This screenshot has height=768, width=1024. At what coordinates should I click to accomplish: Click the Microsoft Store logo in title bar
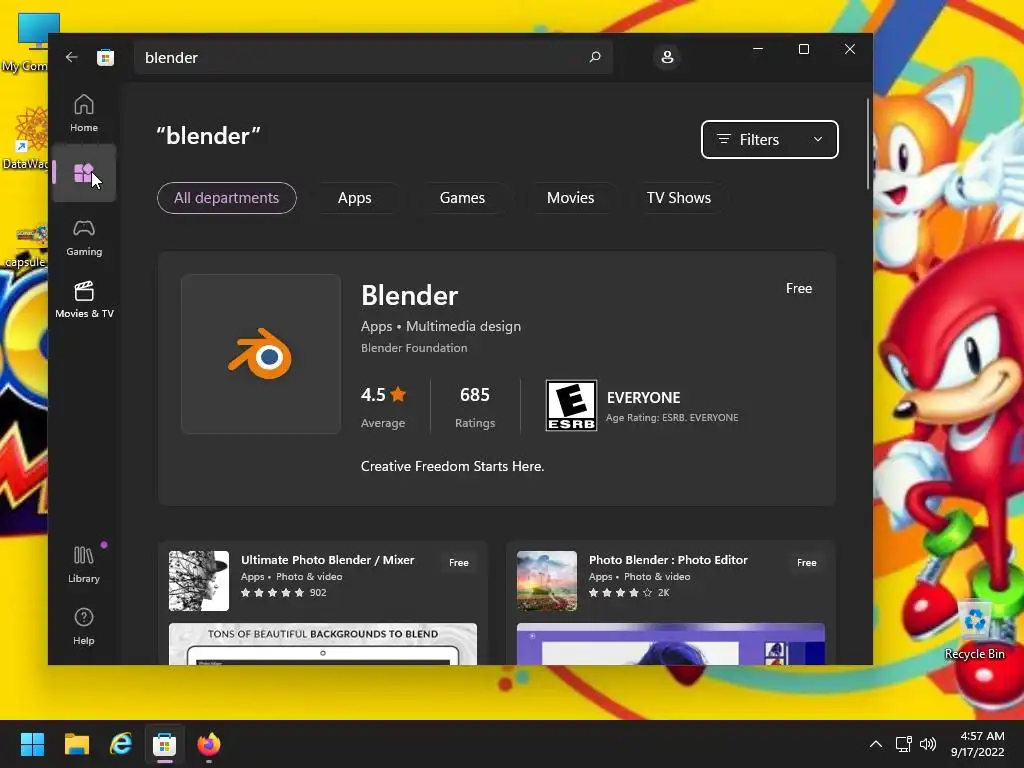click(x=105, y=57)
